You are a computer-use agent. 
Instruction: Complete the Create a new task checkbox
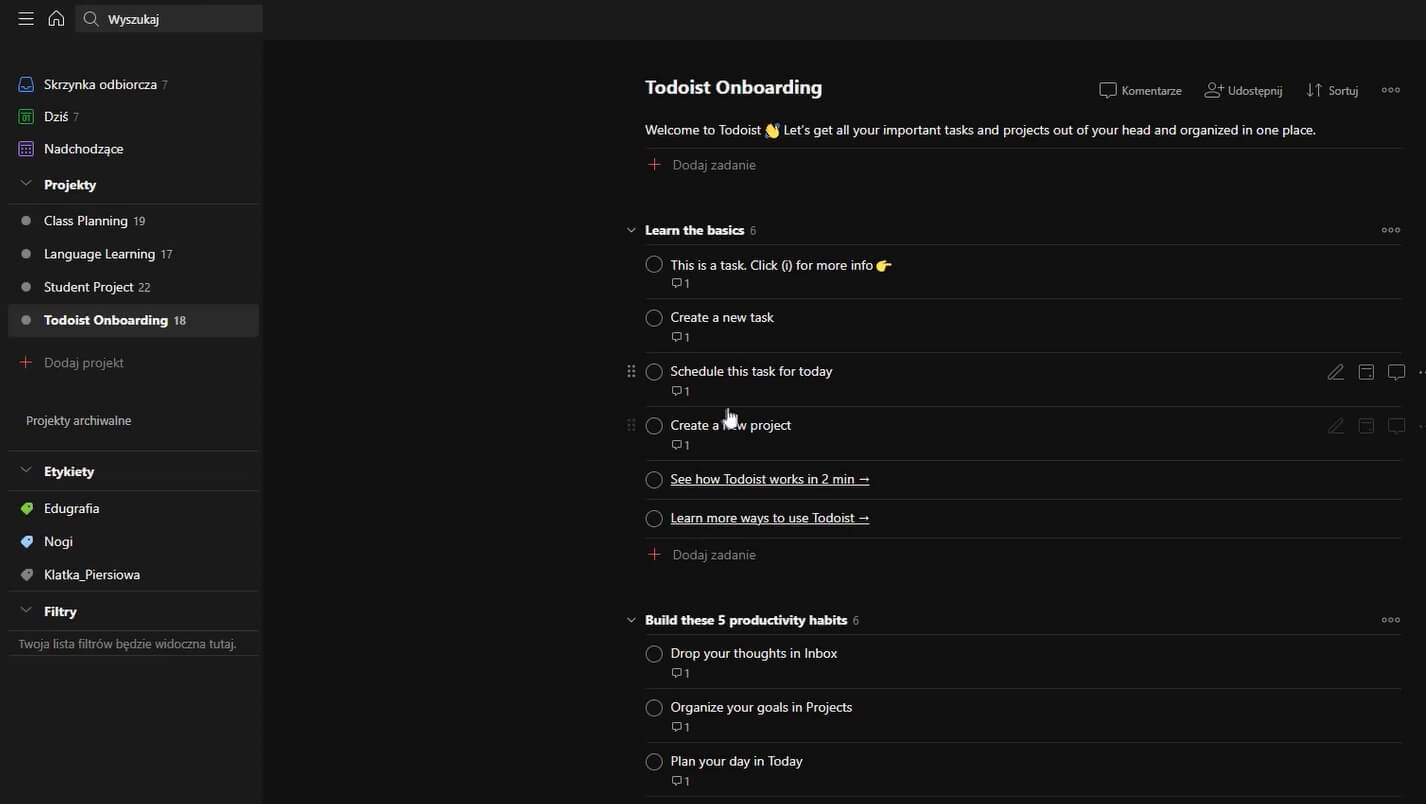654,318
